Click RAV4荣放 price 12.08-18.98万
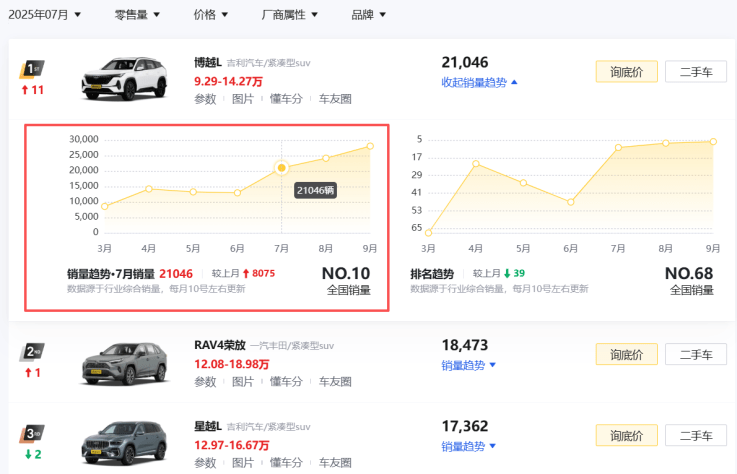The height and width of the screenshot is (474, 737). 232,364
